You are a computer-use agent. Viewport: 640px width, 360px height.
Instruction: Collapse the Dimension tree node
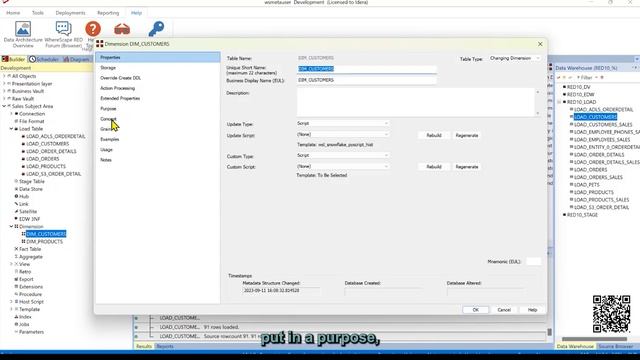click(11, 227)
